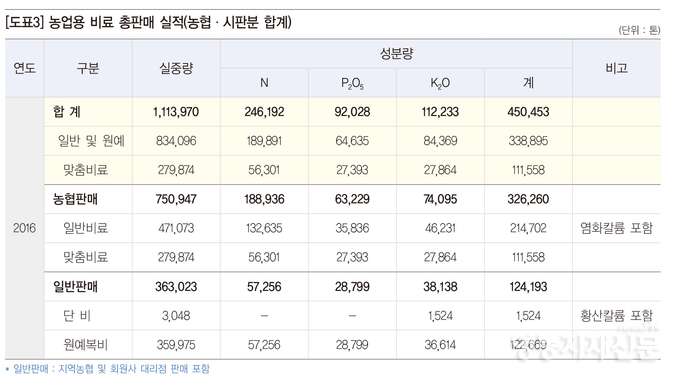Click the 일반판매 row label
This screenshot has height=381, width=680.
(x=75, y=287)
